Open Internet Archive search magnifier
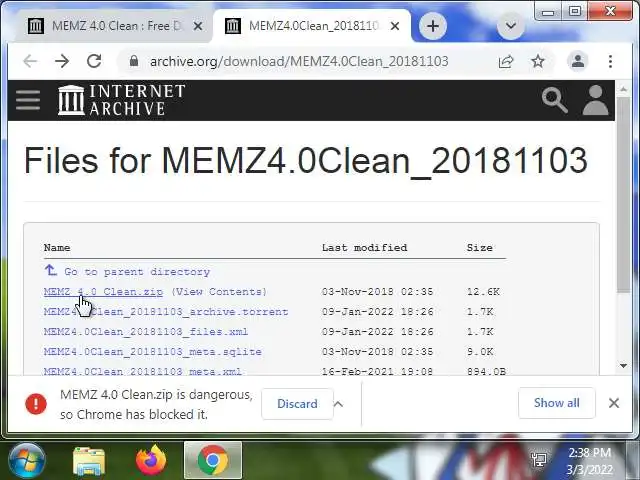This screenshot has height=480, width=640. (554, 100)
